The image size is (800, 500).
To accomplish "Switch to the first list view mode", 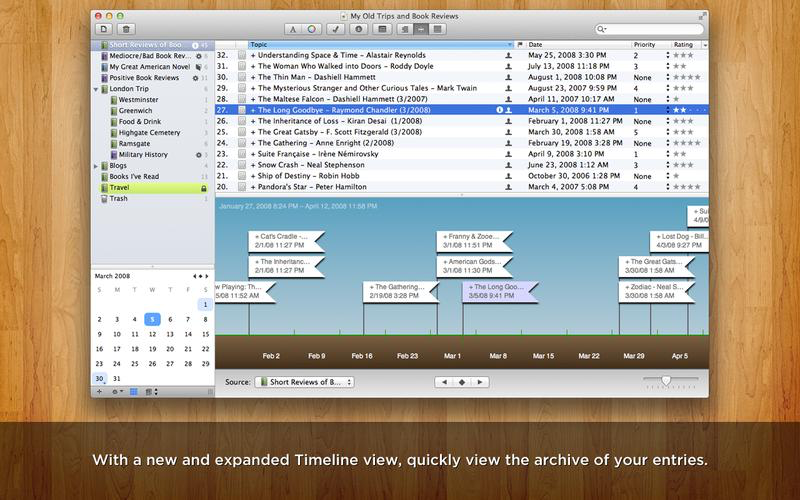I will pyautogui.click(x=384, y=30).
